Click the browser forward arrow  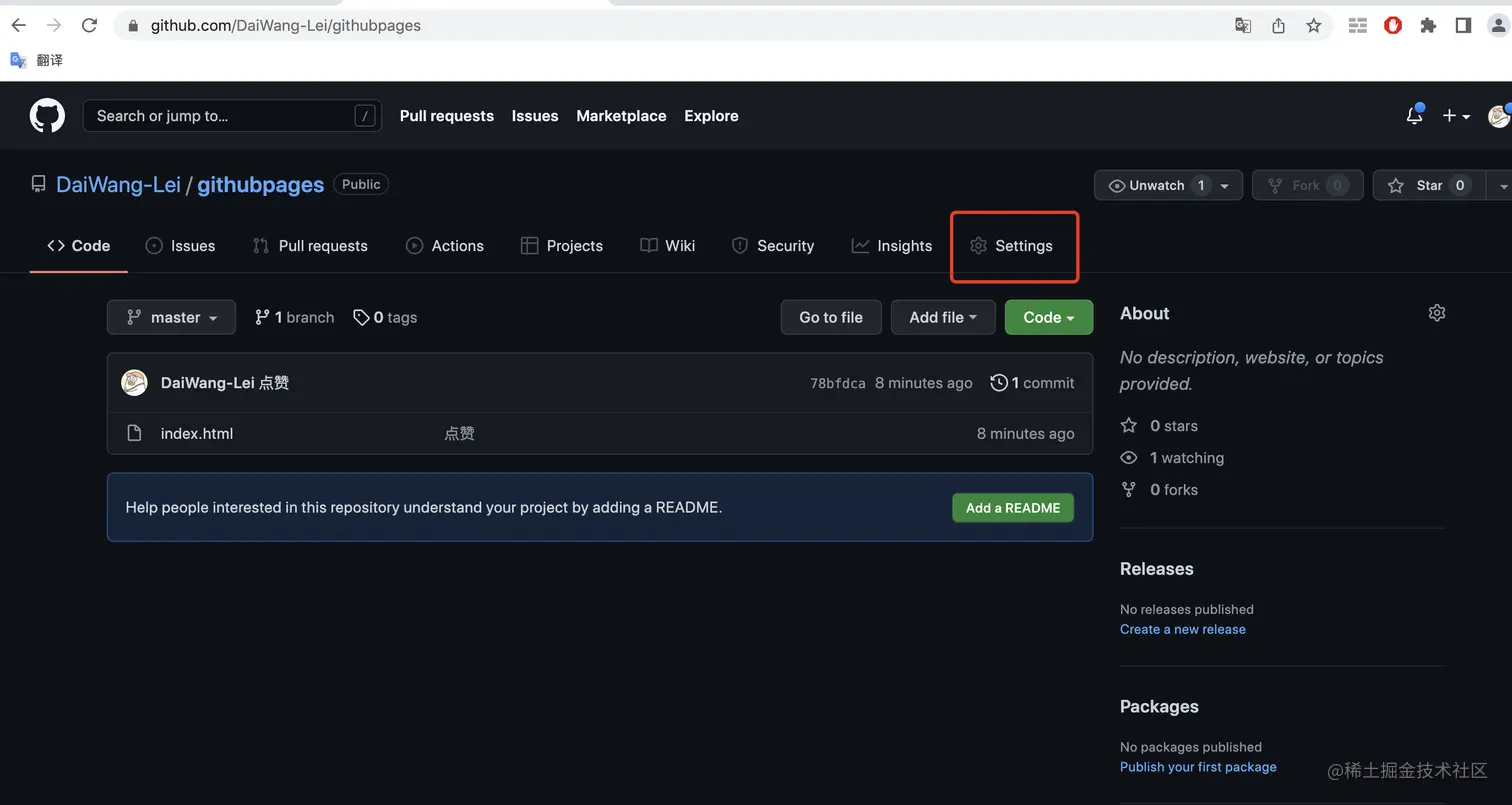point(54,25)
